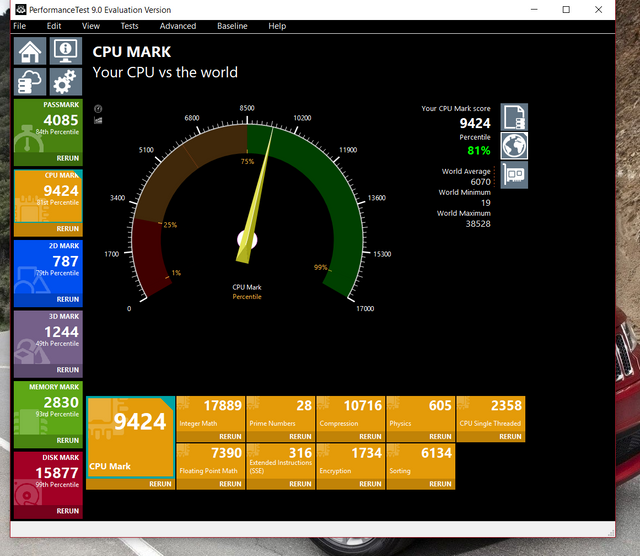The height and width of the screenshot is (556, 640).
Task: Click the small chart view icon
Action: 98,120
